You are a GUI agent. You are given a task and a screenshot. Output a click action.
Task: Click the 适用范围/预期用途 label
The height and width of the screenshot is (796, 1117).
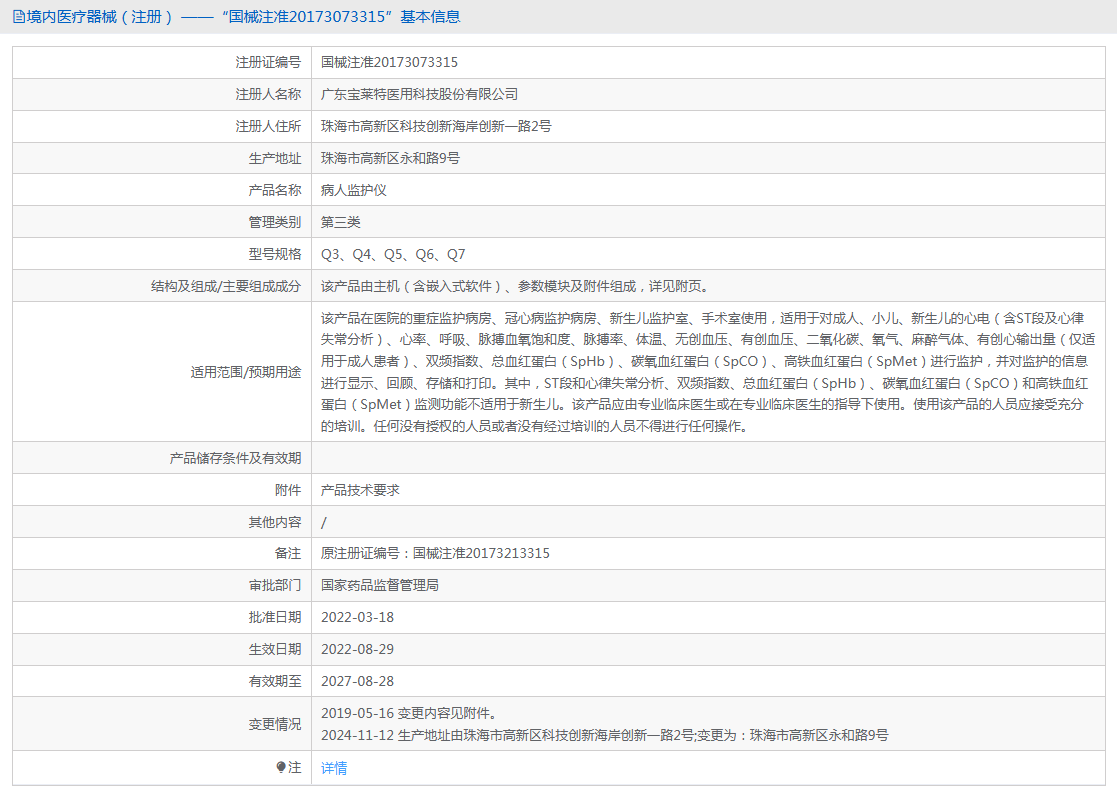click(246, 373)
